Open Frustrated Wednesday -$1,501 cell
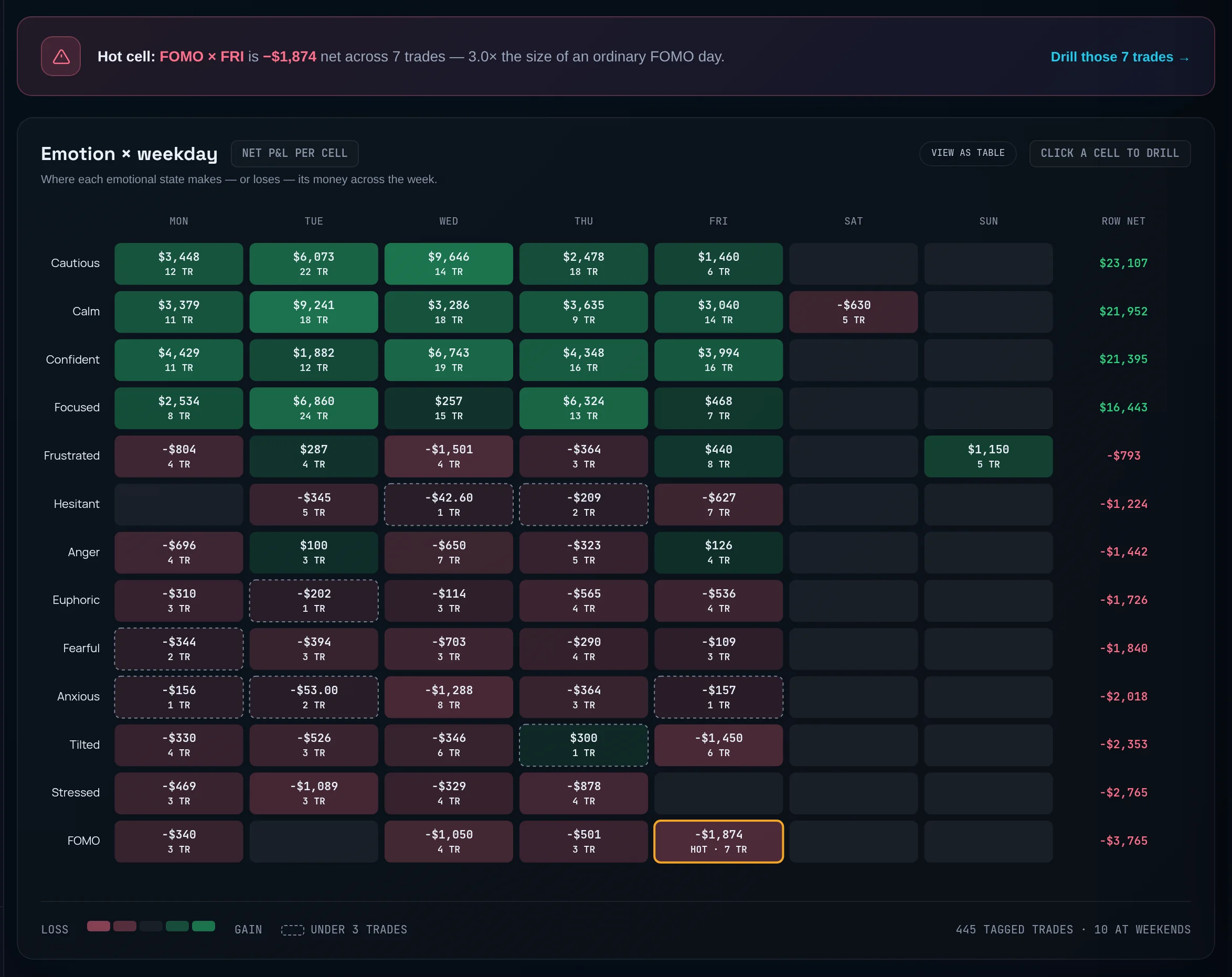This screenshot has width=1232, height=977. (x=449, y=456)
